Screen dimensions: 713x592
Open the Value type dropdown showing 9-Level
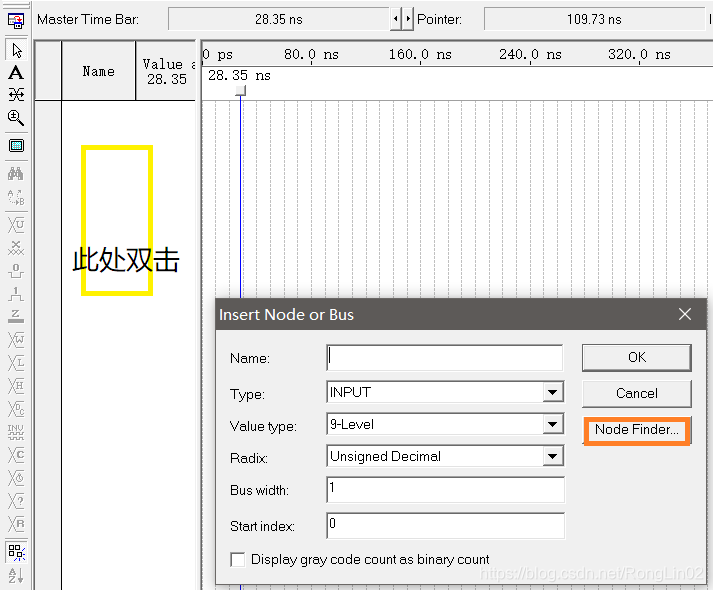[552, 425]
